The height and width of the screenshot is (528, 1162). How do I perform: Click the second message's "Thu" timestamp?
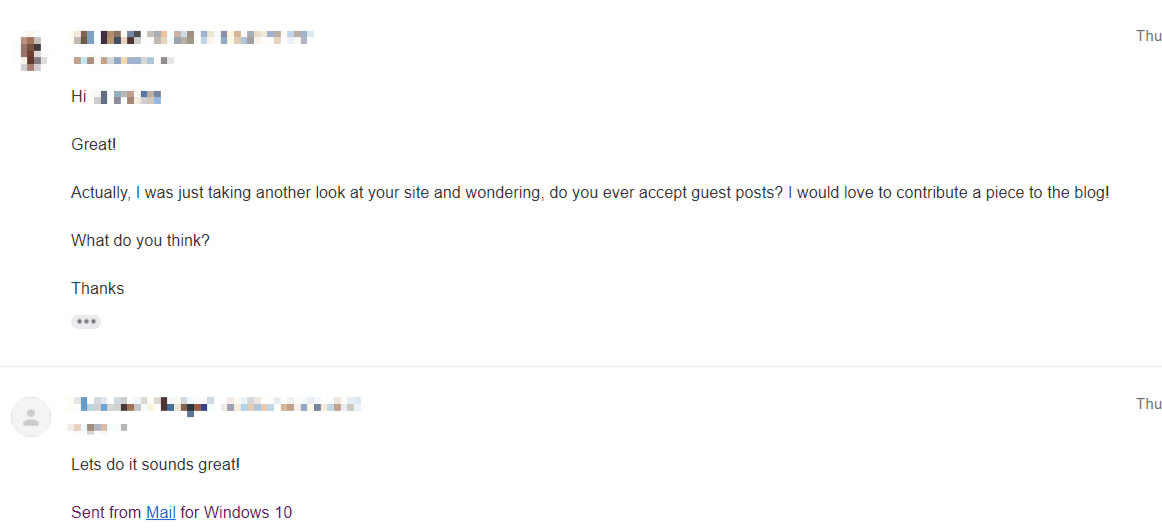1148,404
